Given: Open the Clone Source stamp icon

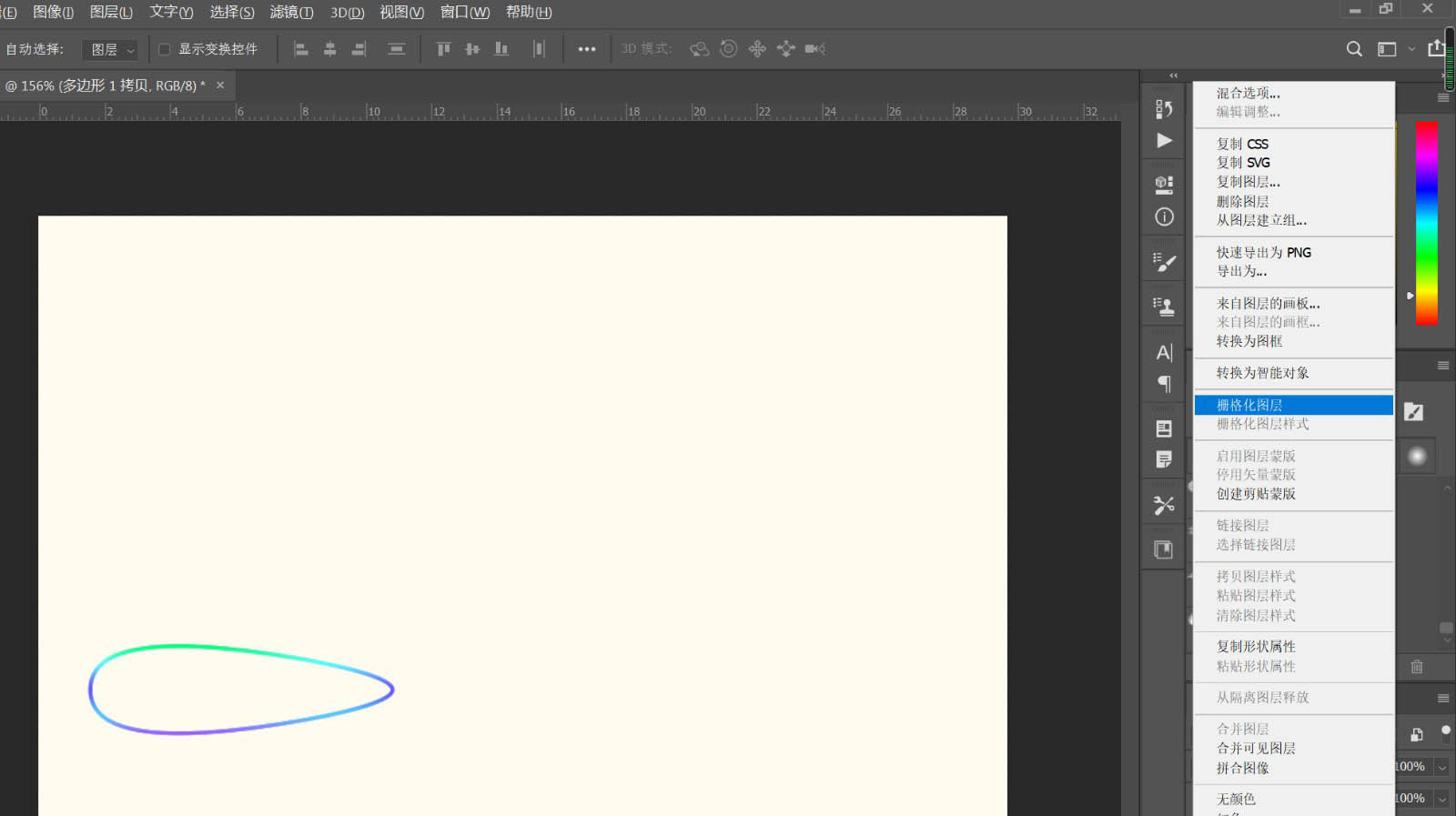Looking at the screenshot, I should 1164,307.
